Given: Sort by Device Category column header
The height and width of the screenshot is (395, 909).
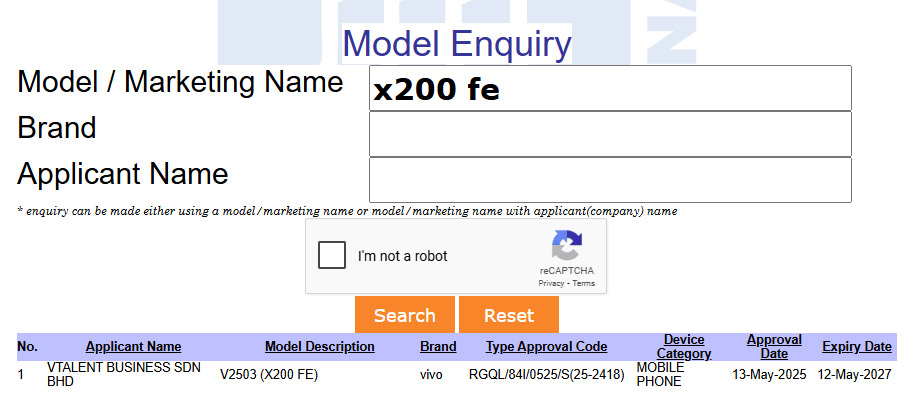Looking at the screenshot, I should (684, 347).
